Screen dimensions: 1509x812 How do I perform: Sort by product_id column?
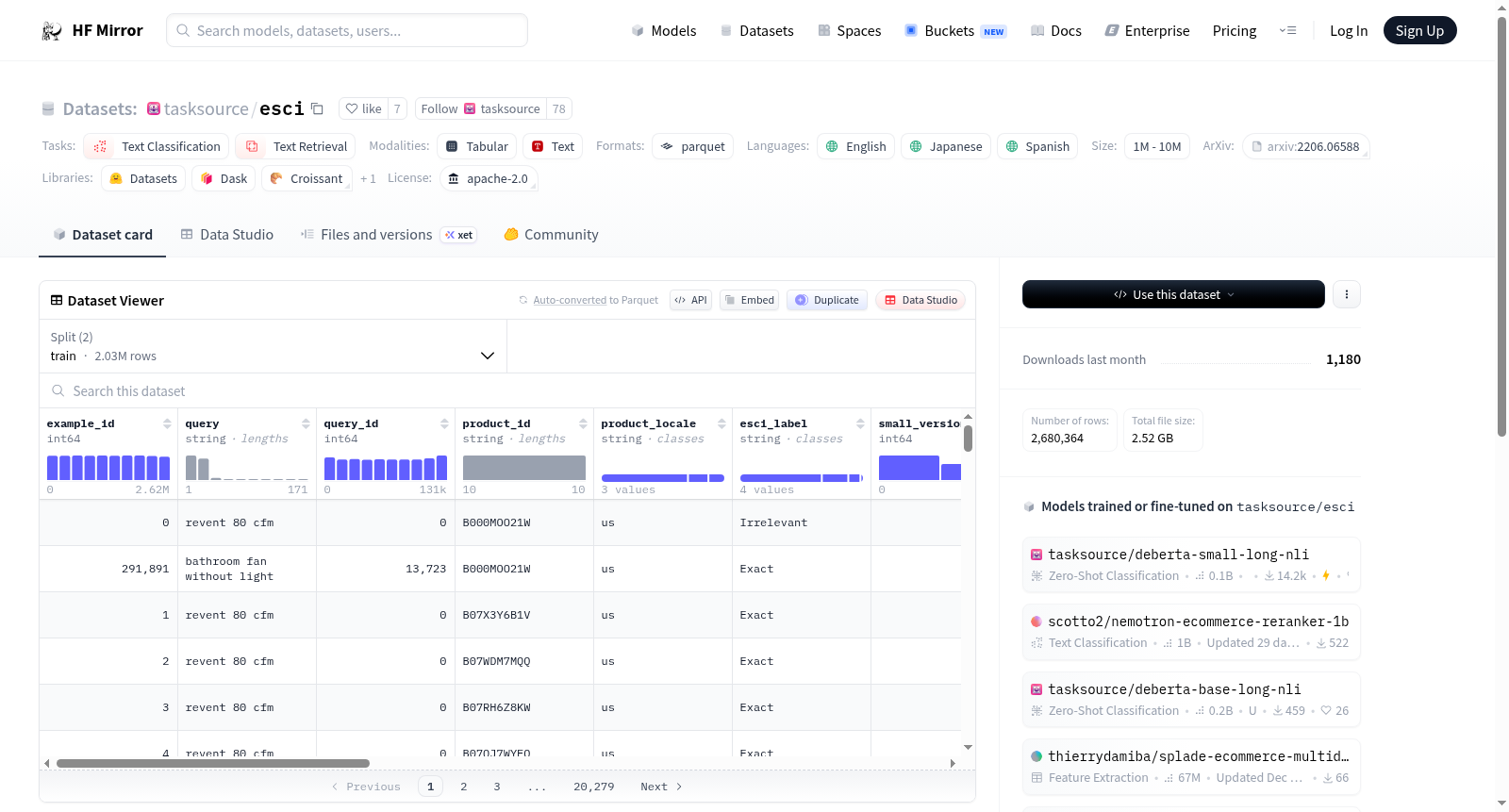[583, 423]
